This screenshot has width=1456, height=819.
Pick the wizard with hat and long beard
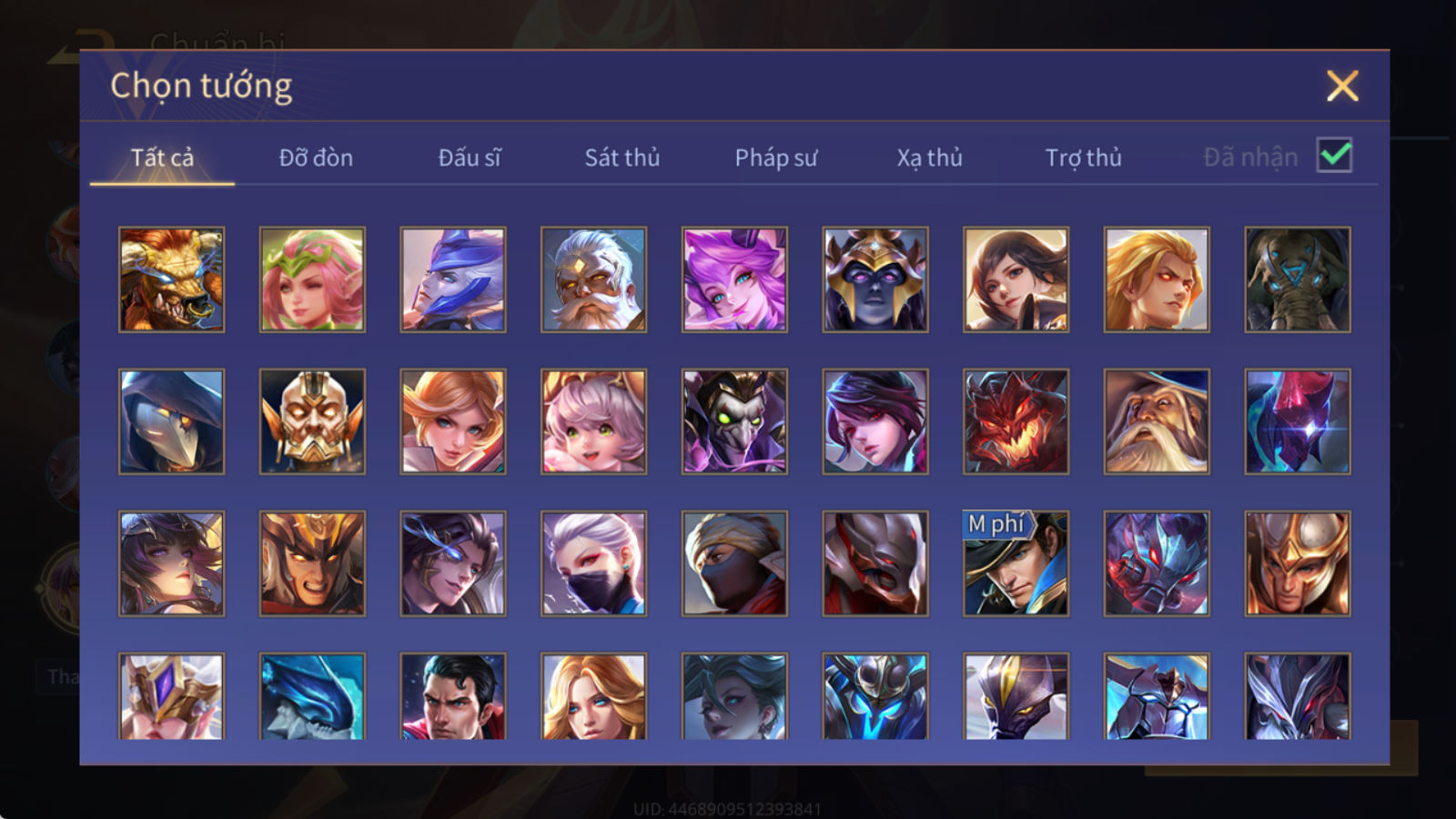pos(1157,421)
